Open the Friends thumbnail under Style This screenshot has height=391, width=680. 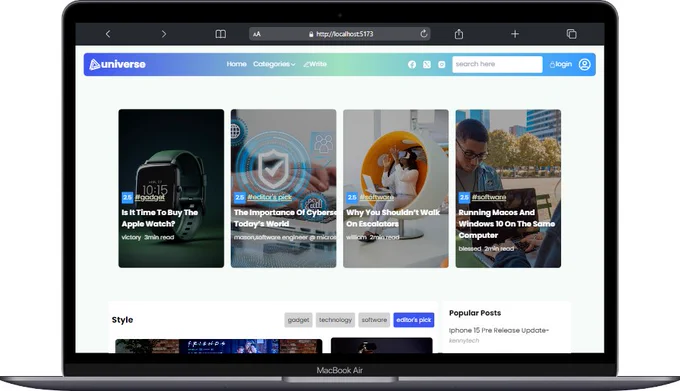pos(219,346)
